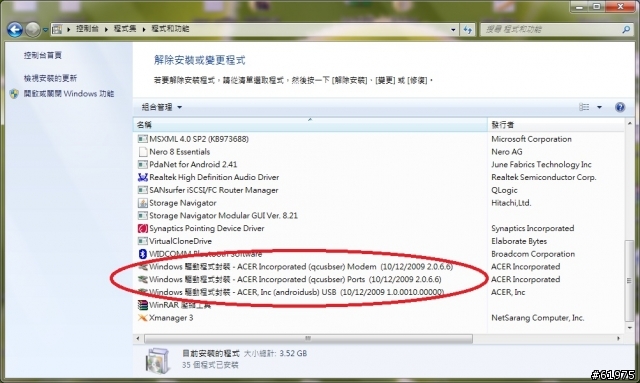Click the installed programs icon in details pane

(157, 360)
